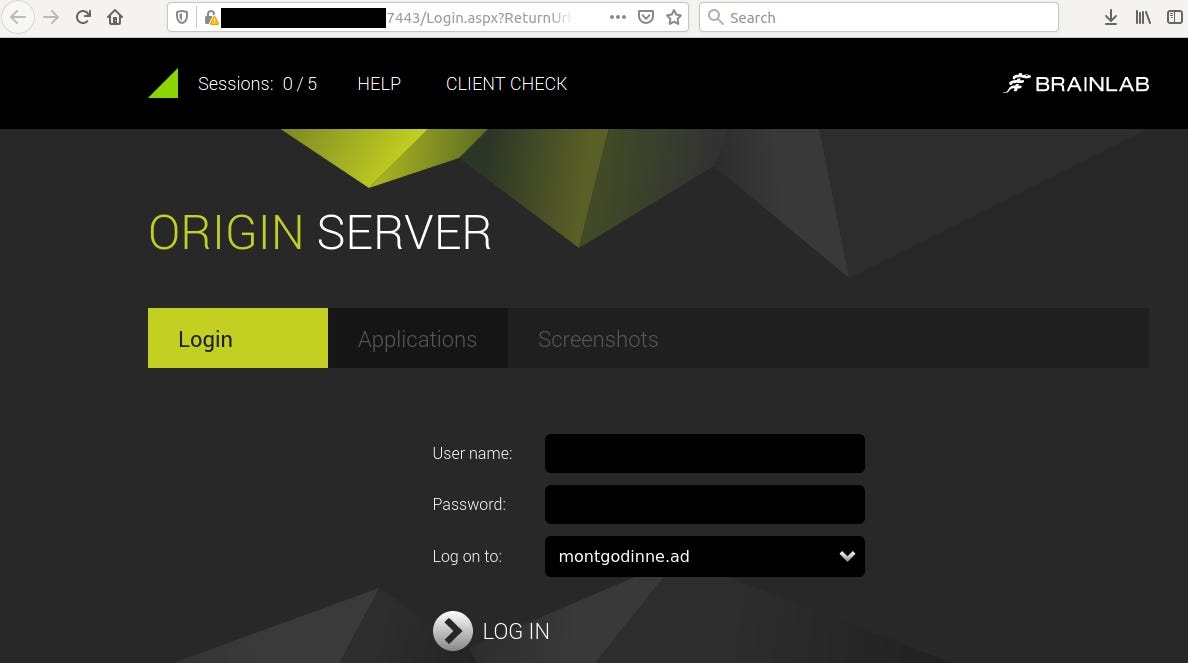Screen dimensions: 1188x663
Task: Click Sessions: 0 / 5 indicator
Action: [x=258, y=83]
